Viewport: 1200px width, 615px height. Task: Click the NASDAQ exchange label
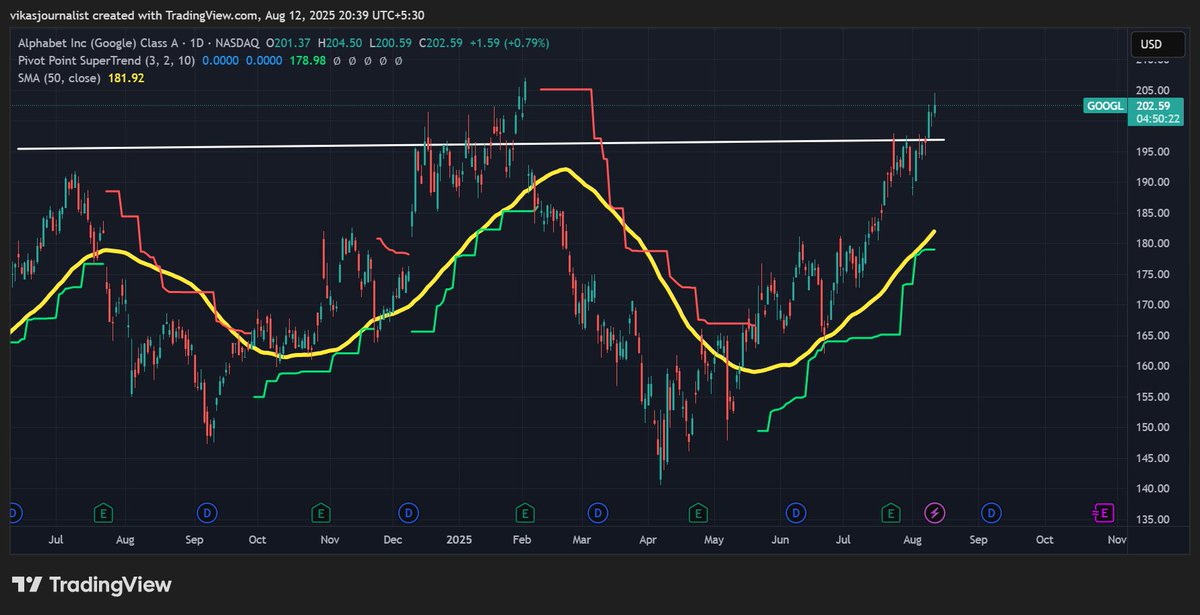coord(235,43)
